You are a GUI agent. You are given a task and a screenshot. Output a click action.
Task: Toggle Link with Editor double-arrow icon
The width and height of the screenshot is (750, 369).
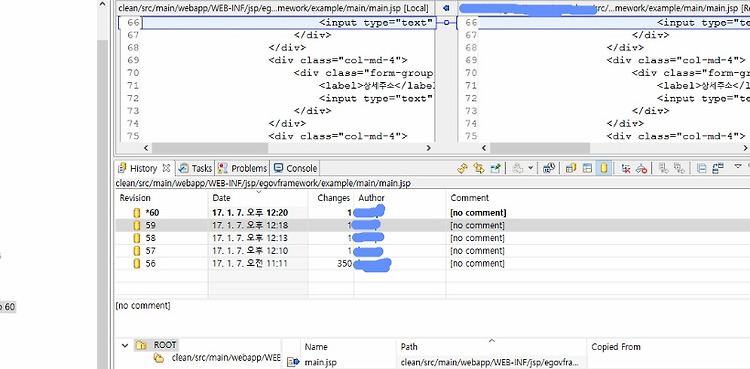tap(478, 168)
